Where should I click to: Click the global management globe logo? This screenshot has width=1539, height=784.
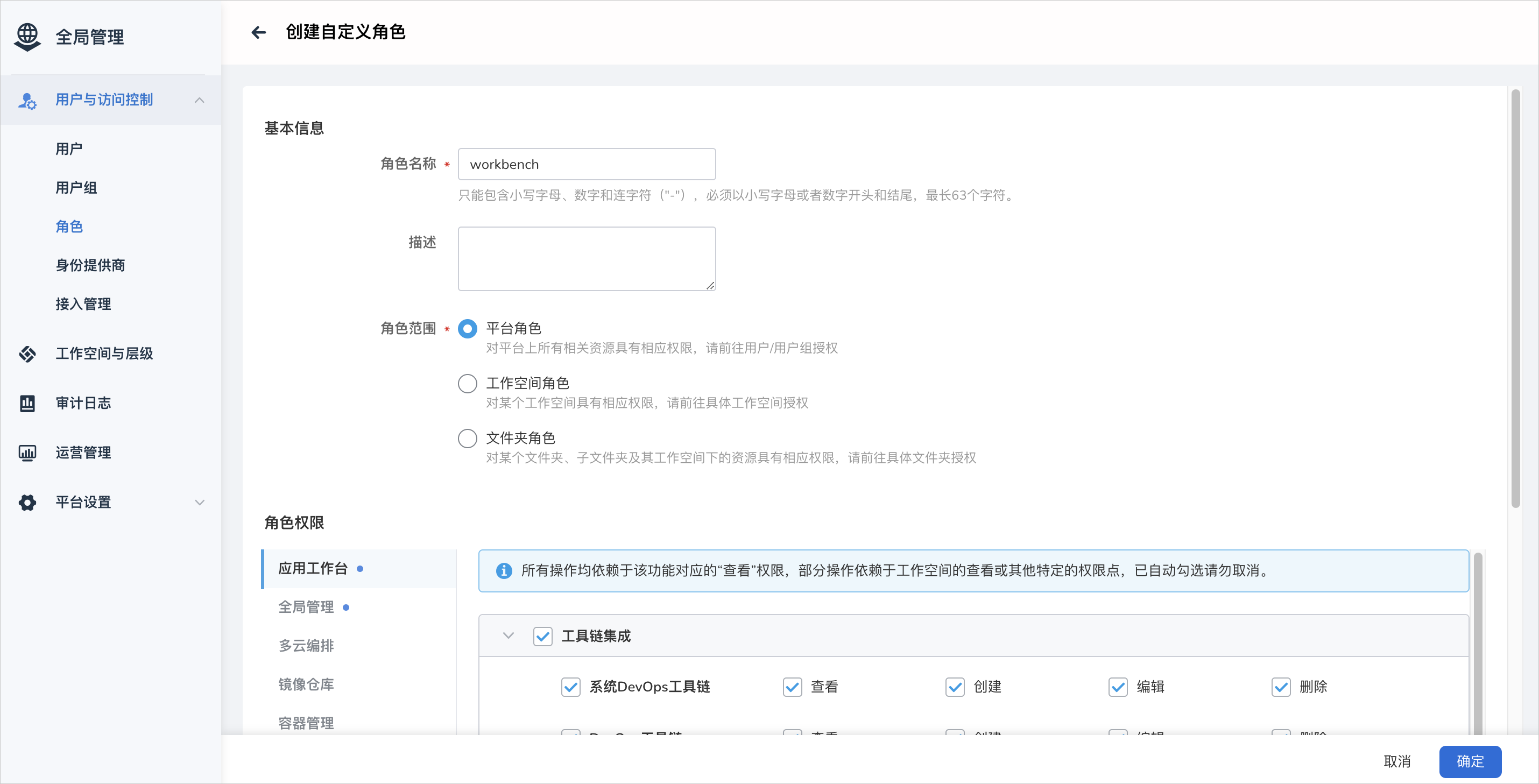click(x=27, y=37)
